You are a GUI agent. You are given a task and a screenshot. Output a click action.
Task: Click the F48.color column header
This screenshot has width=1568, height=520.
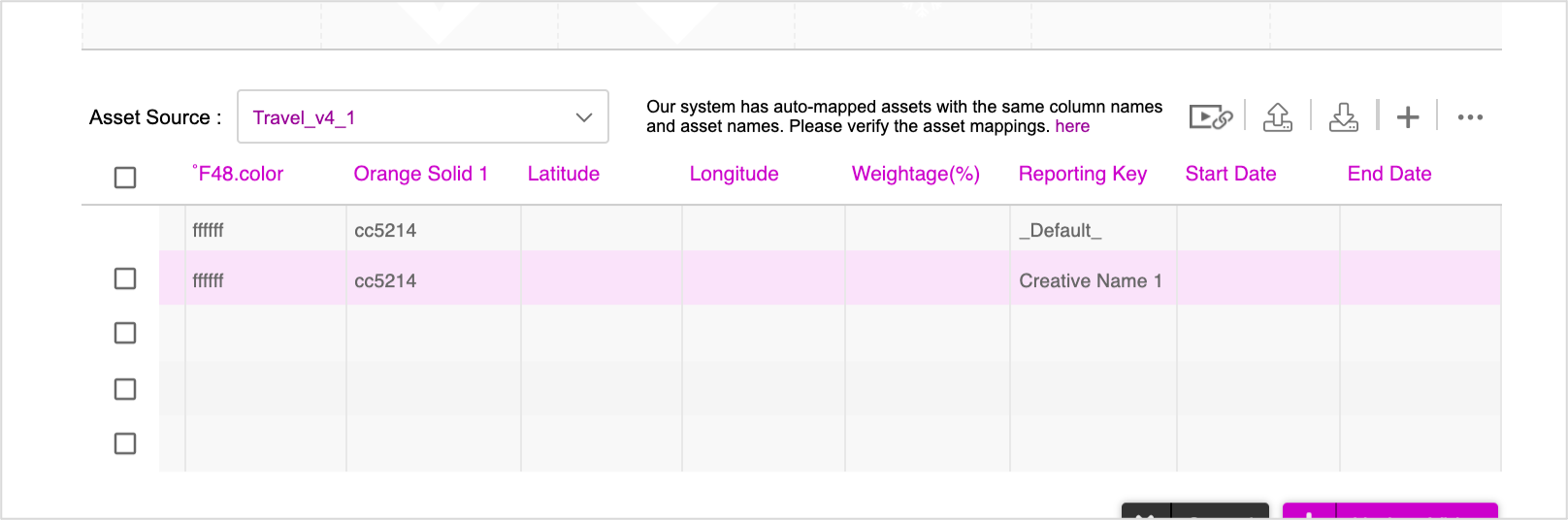[238, 174]
